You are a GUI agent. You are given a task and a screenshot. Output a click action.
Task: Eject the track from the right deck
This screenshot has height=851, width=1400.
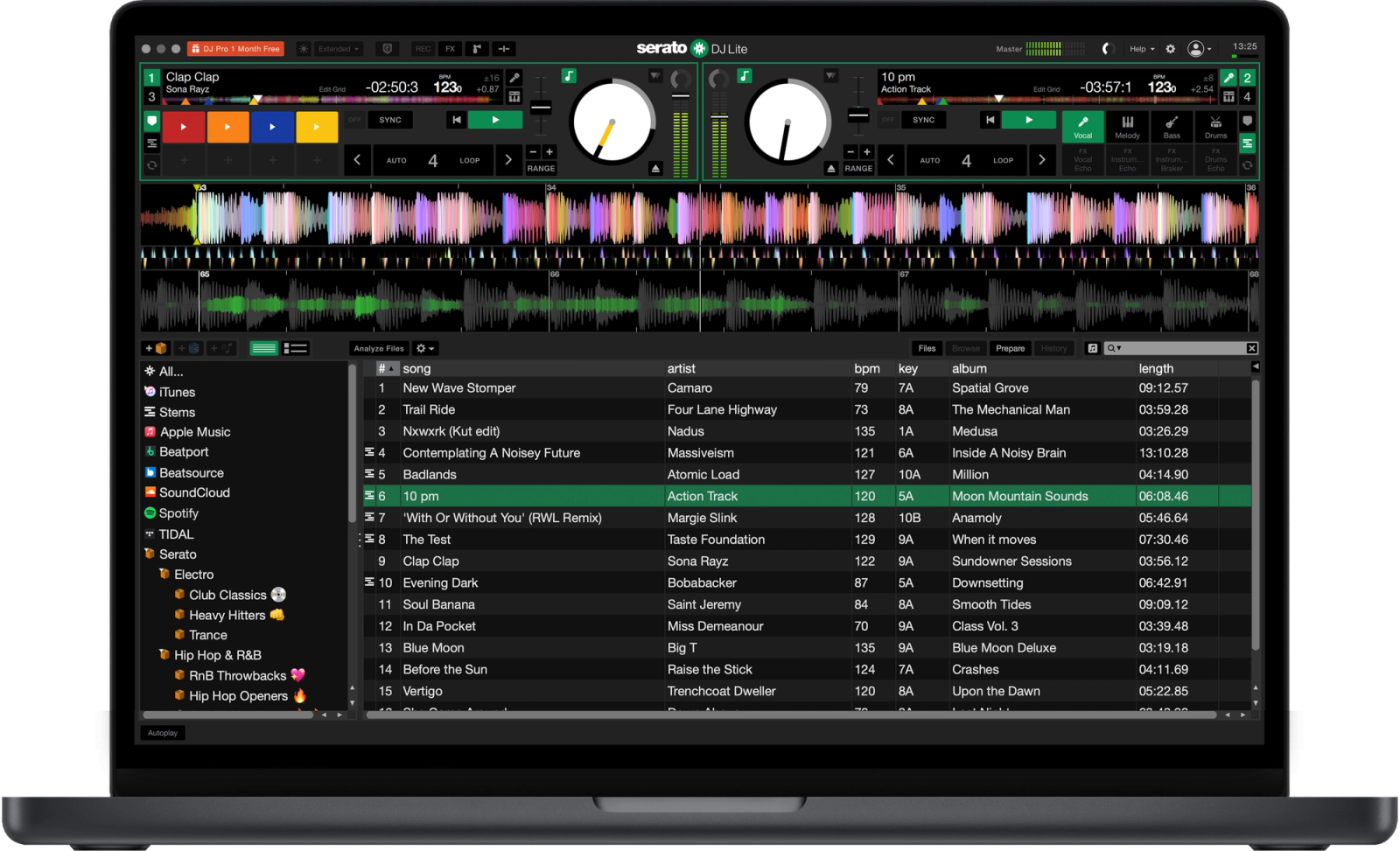coord(831,168)
